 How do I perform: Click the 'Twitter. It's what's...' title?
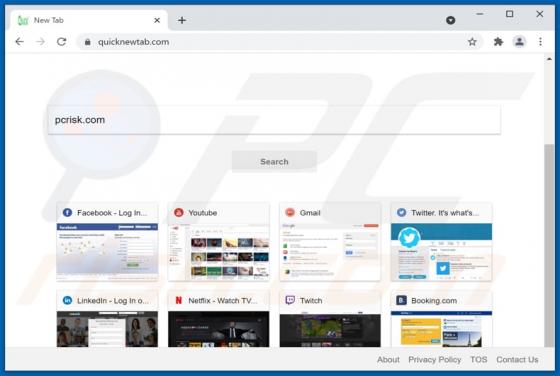445,213
